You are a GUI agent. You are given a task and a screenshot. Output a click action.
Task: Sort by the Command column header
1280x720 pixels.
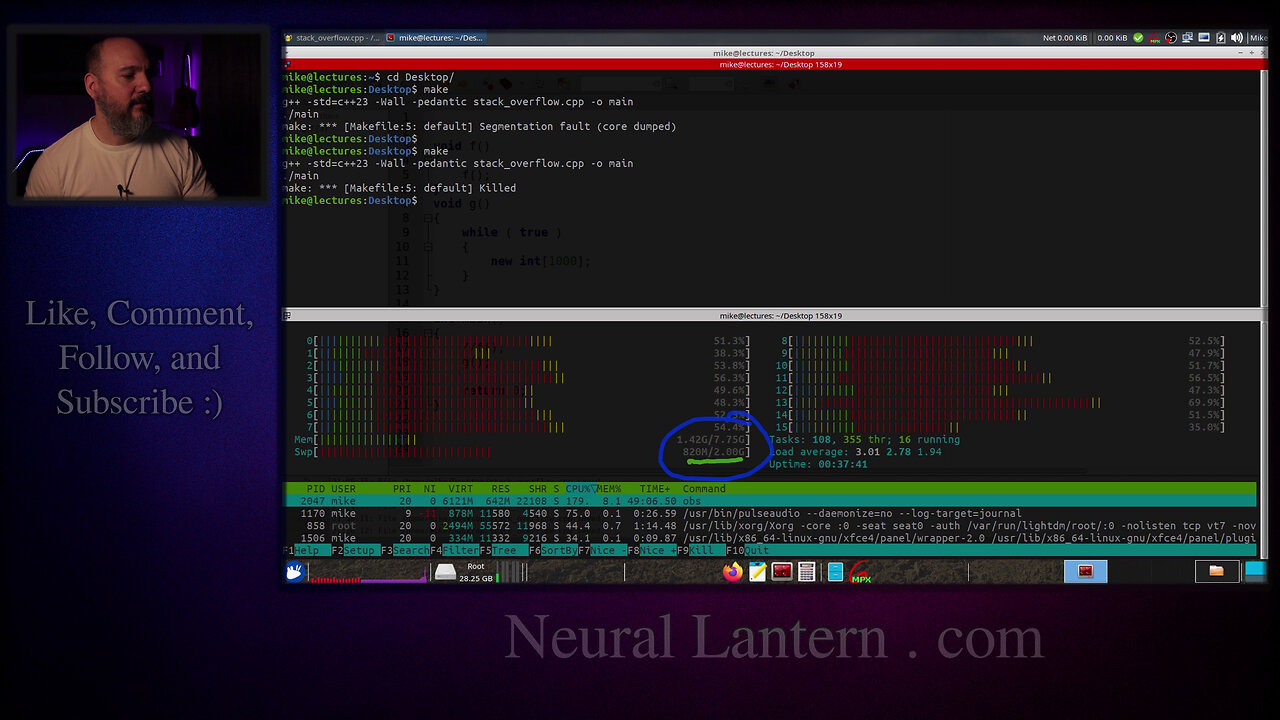pos(704,489)
